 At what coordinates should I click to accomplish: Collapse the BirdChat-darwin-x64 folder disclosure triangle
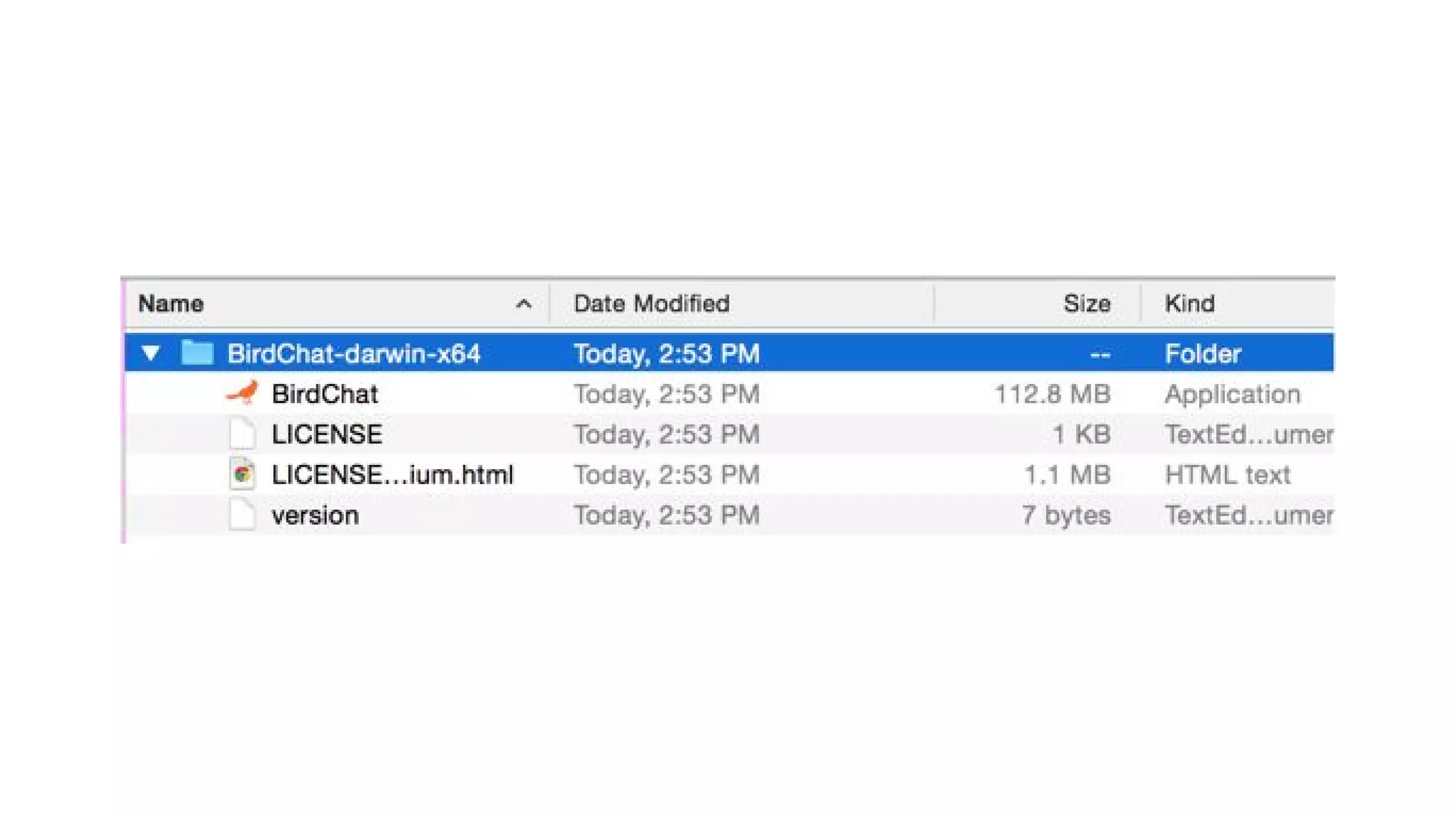151,353
